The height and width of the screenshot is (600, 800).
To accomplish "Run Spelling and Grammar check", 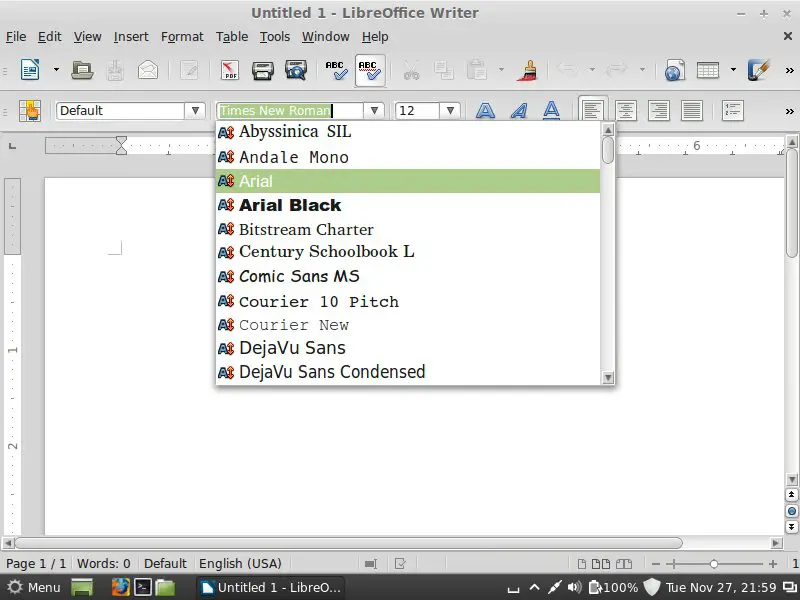I will [337, 69].
